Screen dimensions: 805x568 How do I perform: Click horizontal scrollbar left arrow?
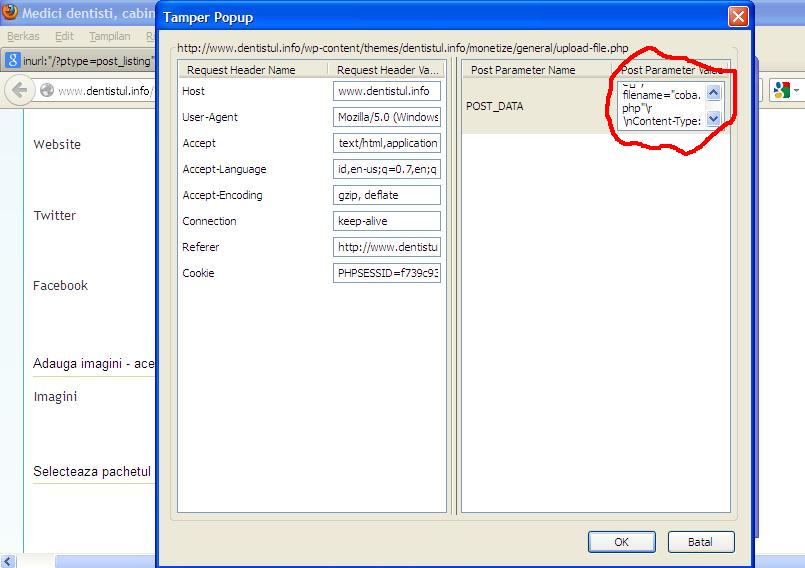(8, 561)
